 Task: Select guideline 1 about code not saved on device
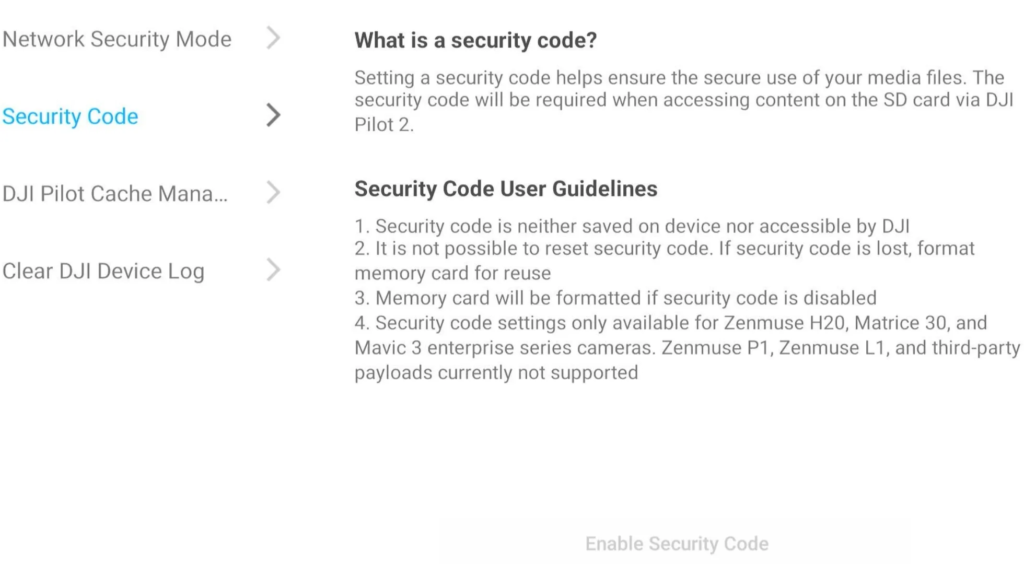click(632, 226)
